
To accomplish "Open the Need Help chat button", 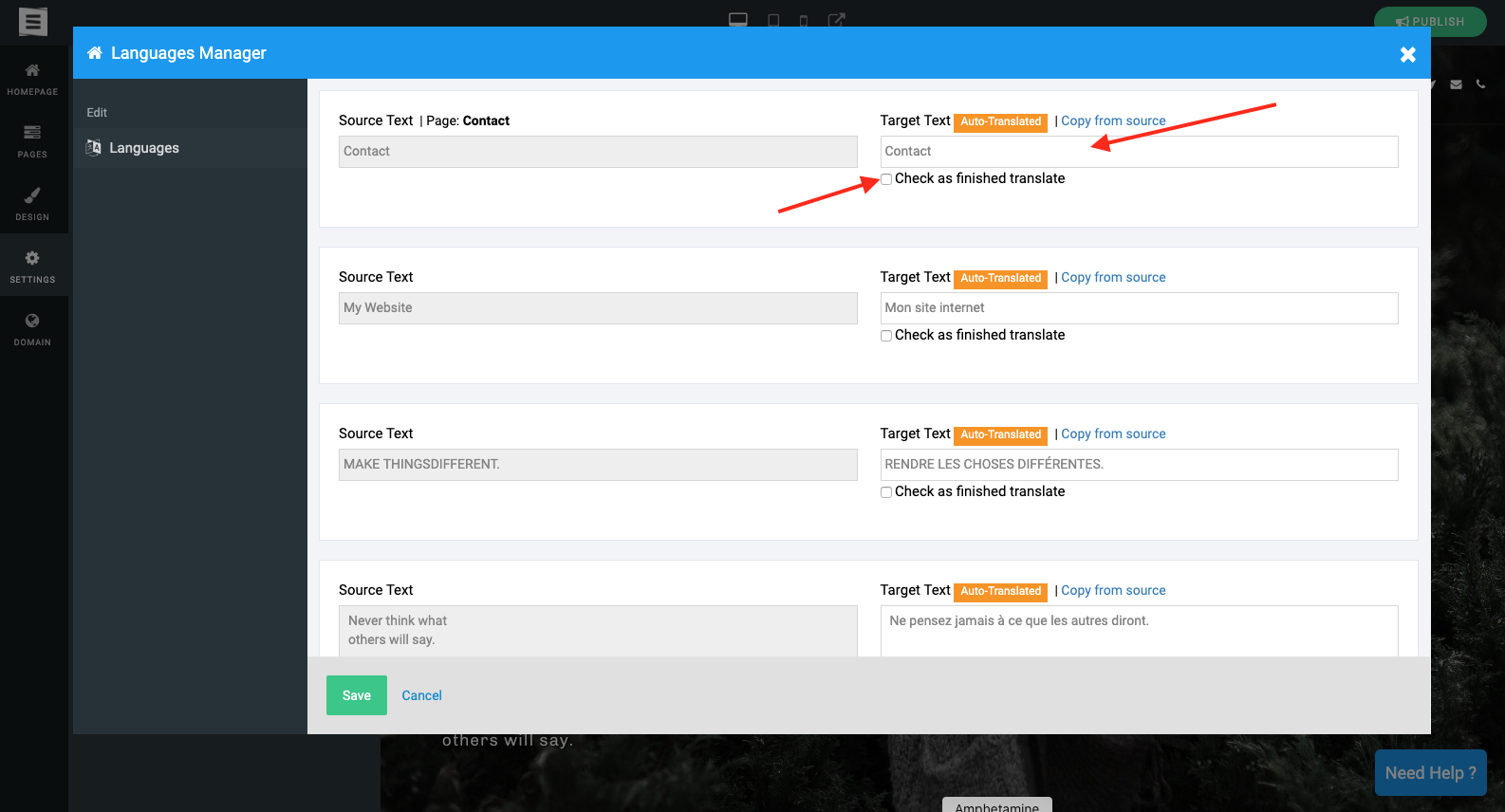I will [1431, 773].
